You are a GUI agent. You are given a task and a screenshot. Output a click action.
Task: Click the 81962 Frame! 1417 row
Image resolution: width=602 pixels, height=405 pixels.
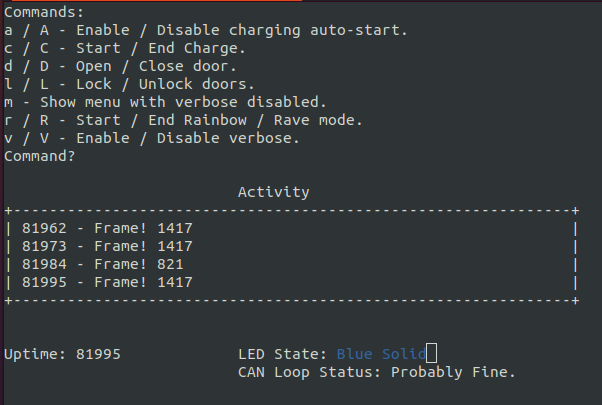[x=107, y=228]
